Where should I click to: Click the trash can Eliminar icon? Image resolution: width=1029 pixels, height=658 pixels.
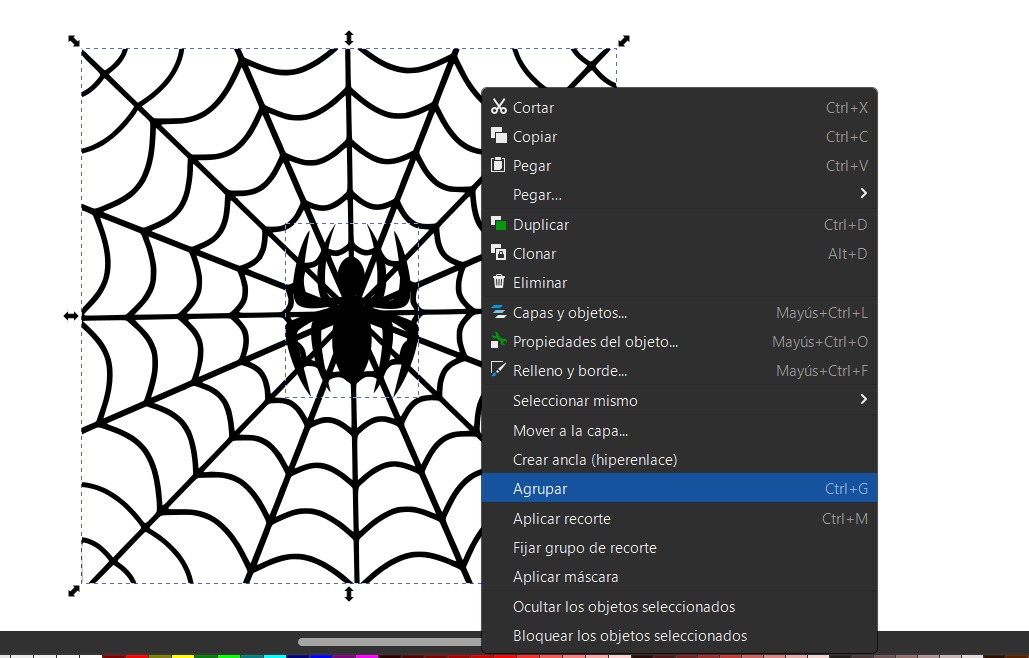click(499, 281)
